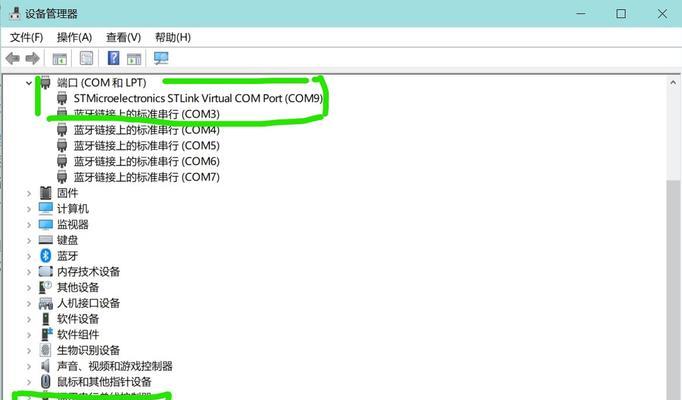The width and height of the screenshot is (682, 400).
Task: Open the 文件(F) menu
Action: click(27, 37)
